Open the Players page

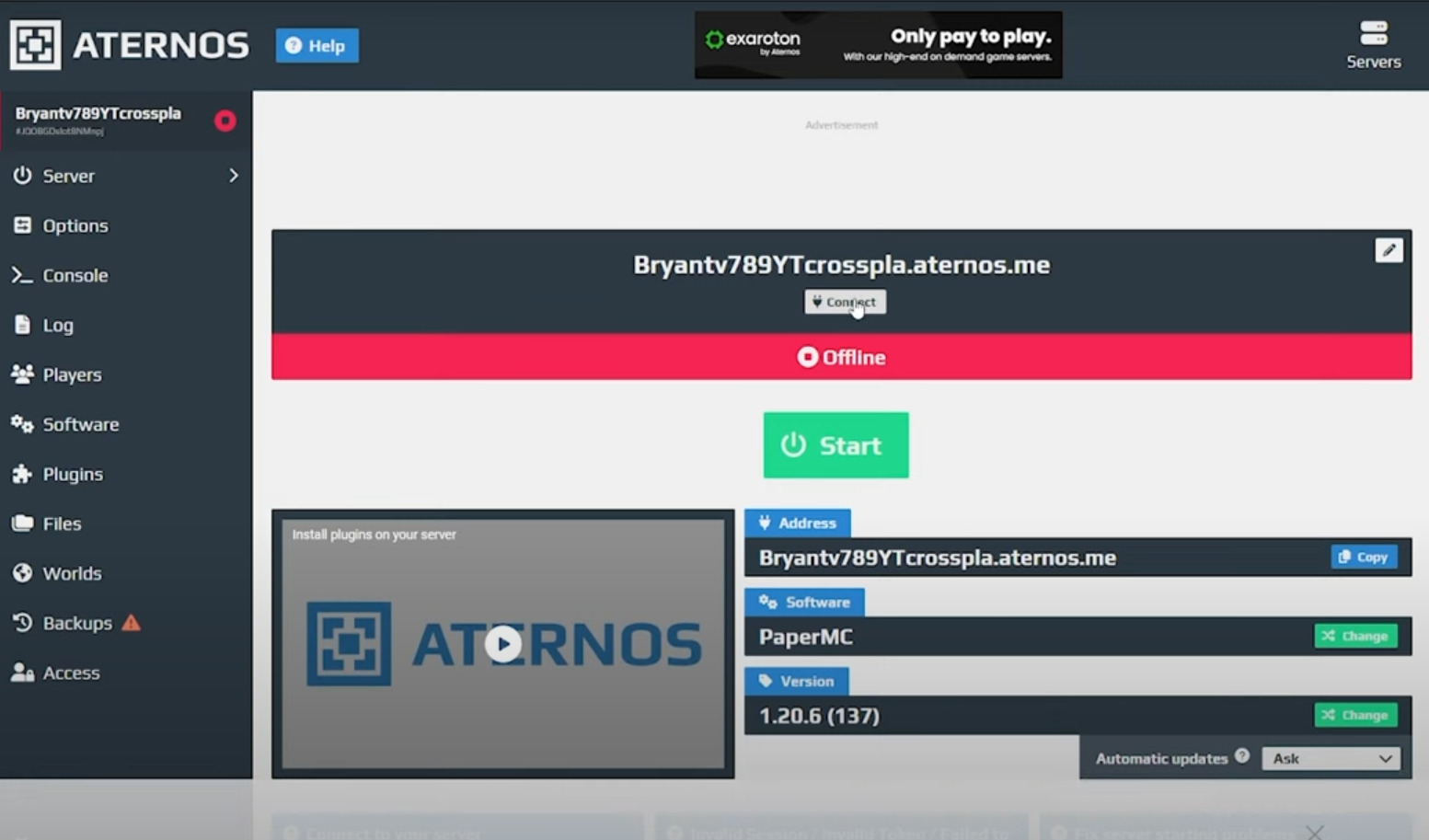[x=126, y=374]
